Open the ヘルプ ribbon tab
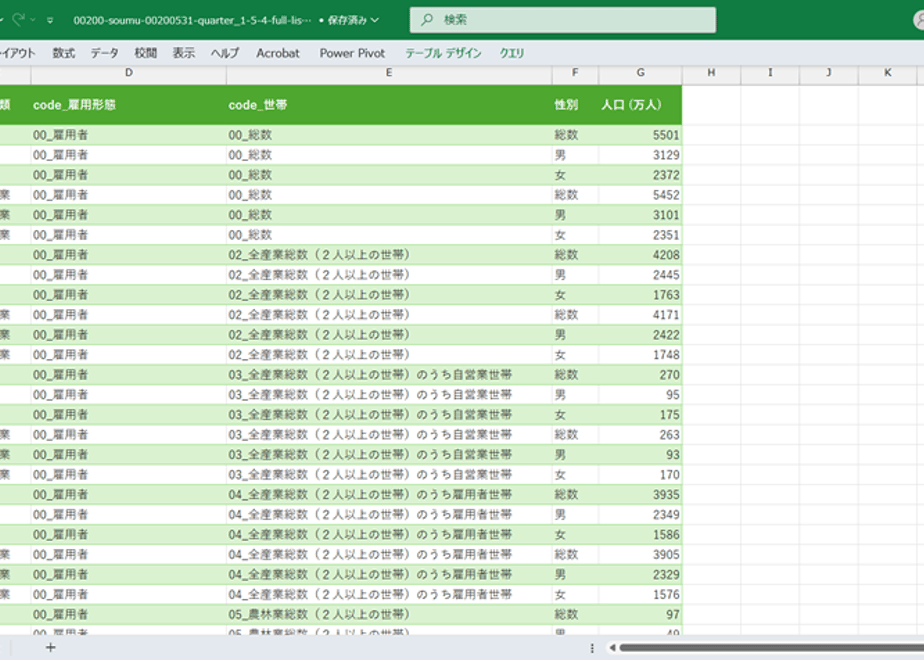The height and width of the screenshot is (660, 924). pos(225,53)
